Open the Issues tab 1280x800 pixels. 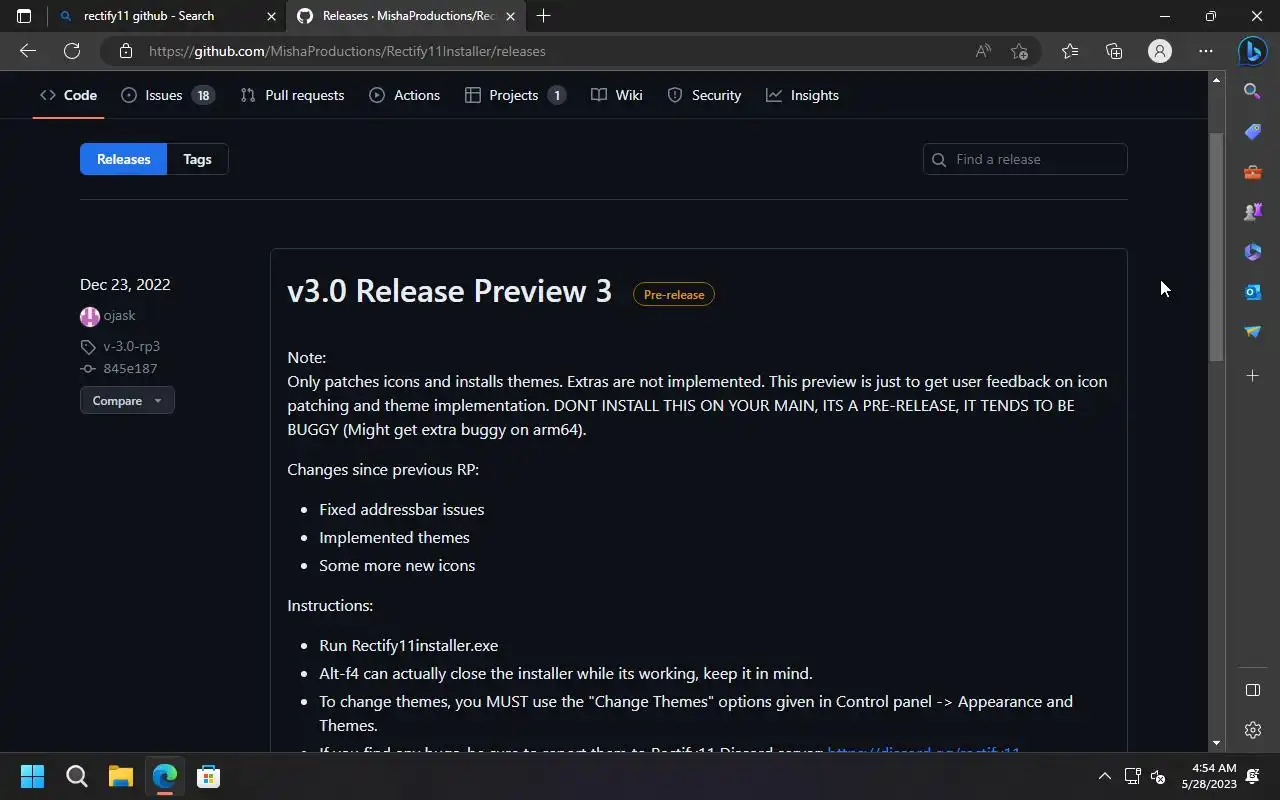click(168, 95)
